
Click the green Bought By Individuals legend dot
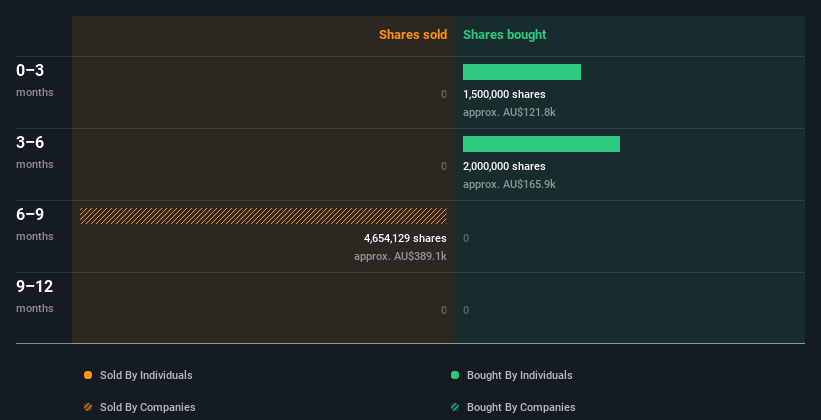click(455, 375)
